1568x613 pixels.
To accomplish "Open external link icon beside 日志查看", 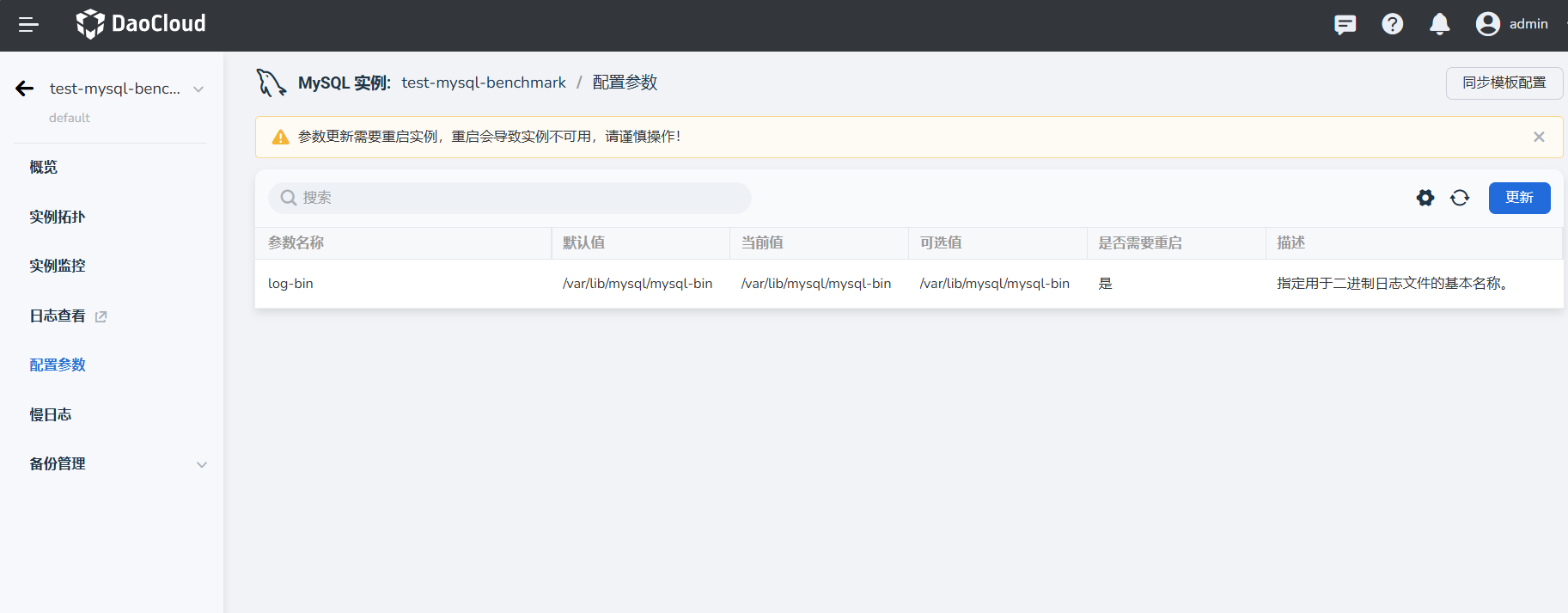I will 101,316.
